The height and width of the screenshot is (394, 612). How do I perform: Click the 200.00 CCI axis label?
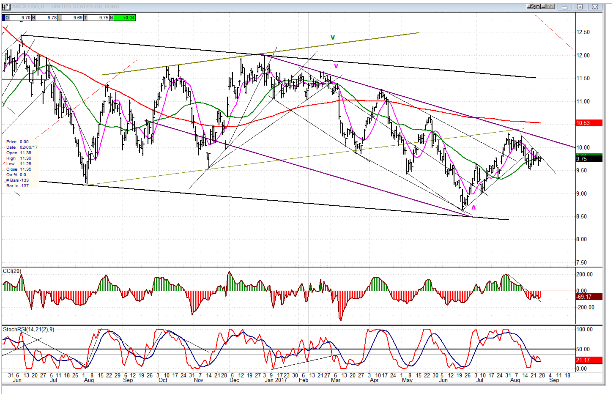[585, 275]
